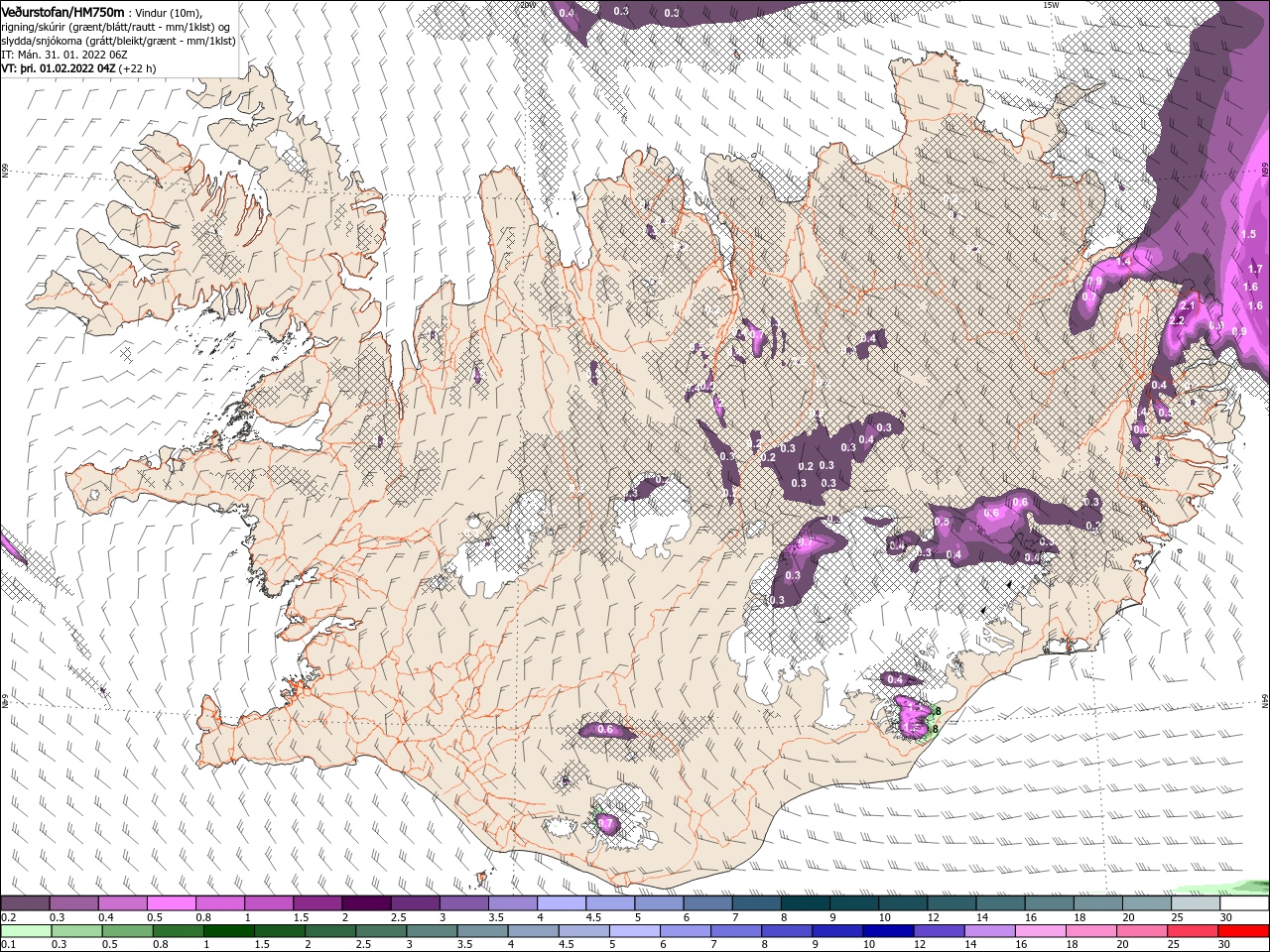Click the 'Vindur (10m),' text in the header
This screenshot has width=1270, height=952.
(167, 12)
